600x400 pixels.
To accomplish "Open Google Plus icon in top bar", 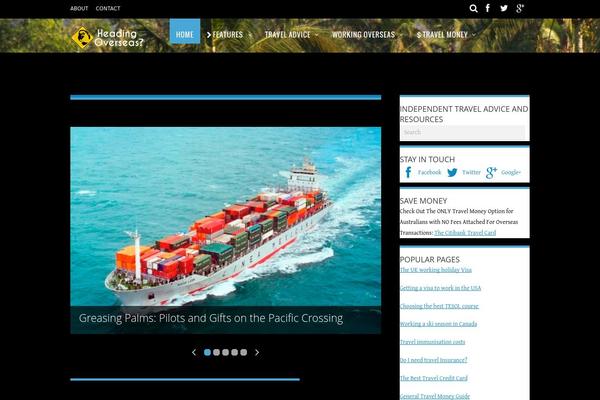I will point(520,8).
